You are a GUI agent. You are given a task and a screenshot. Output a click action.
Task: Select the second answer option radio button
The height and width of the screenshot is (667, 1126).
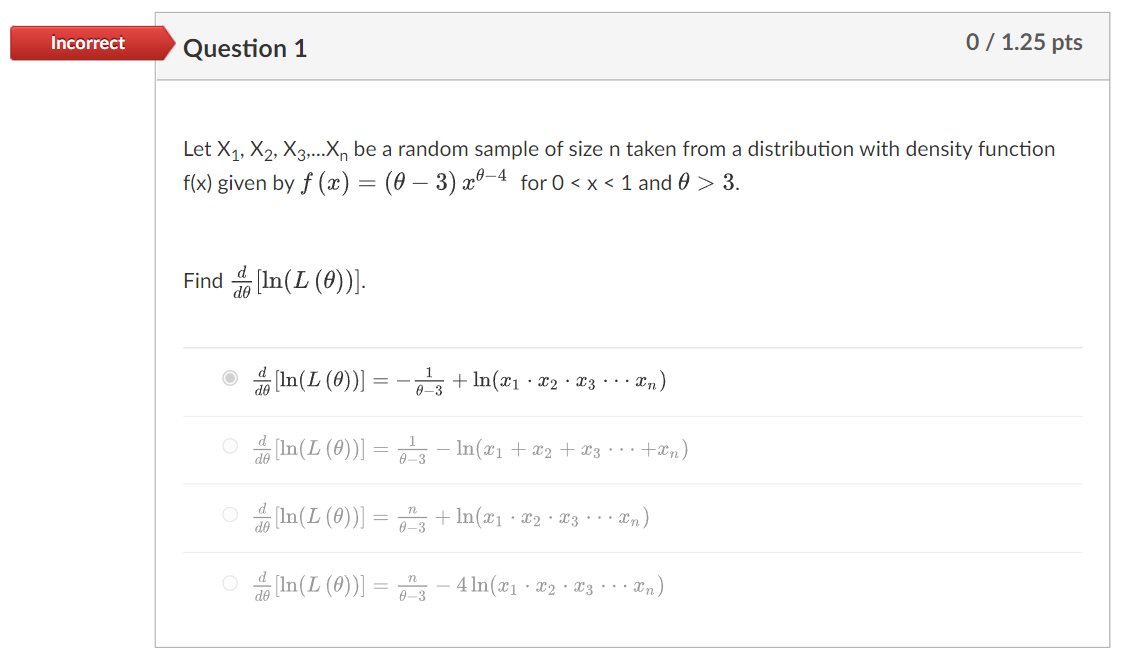tap(230, 447)
